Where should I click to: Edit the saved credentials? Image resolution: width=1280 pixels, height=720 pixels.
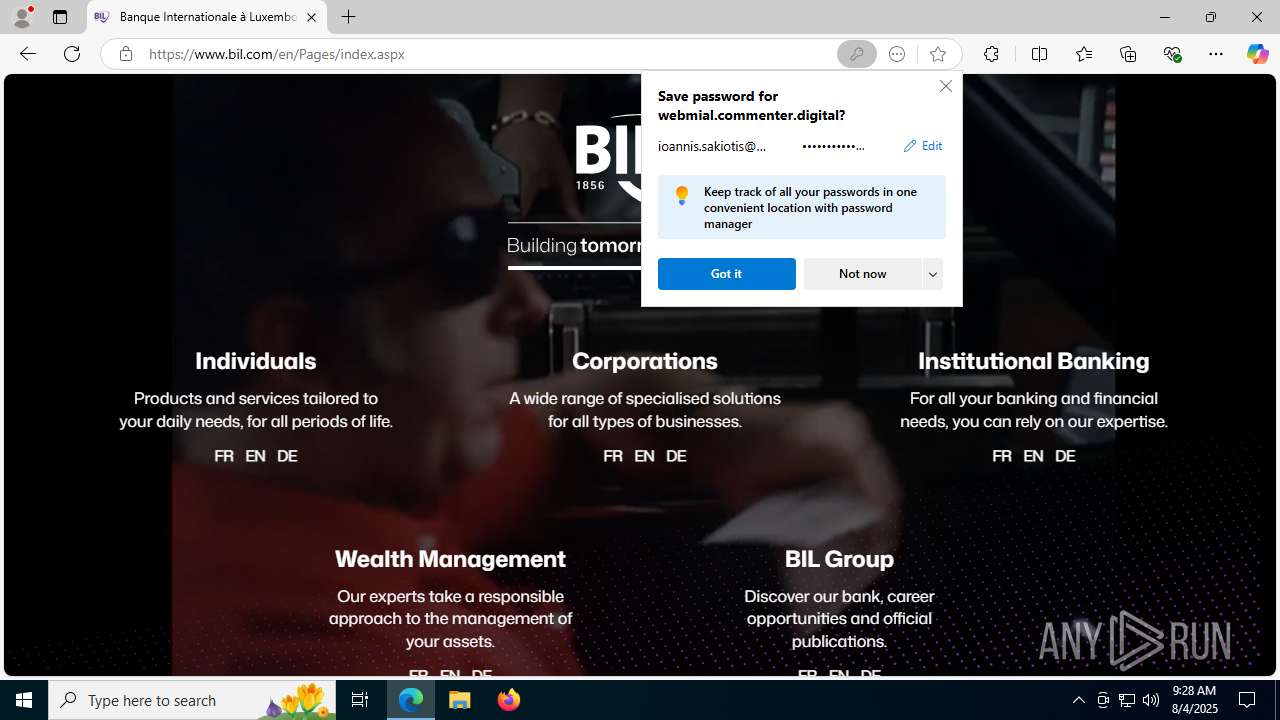(922, 146)
